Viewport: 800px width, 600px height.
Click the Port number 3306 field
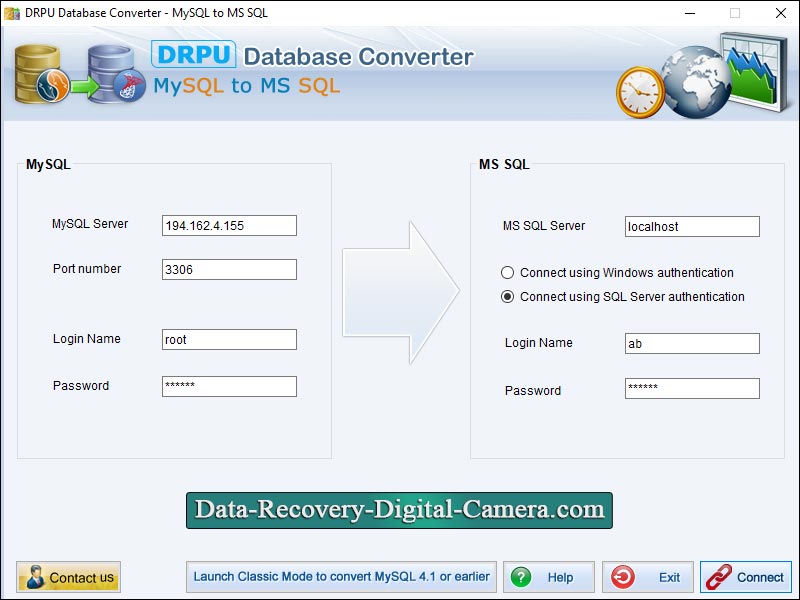coord(228,269)
